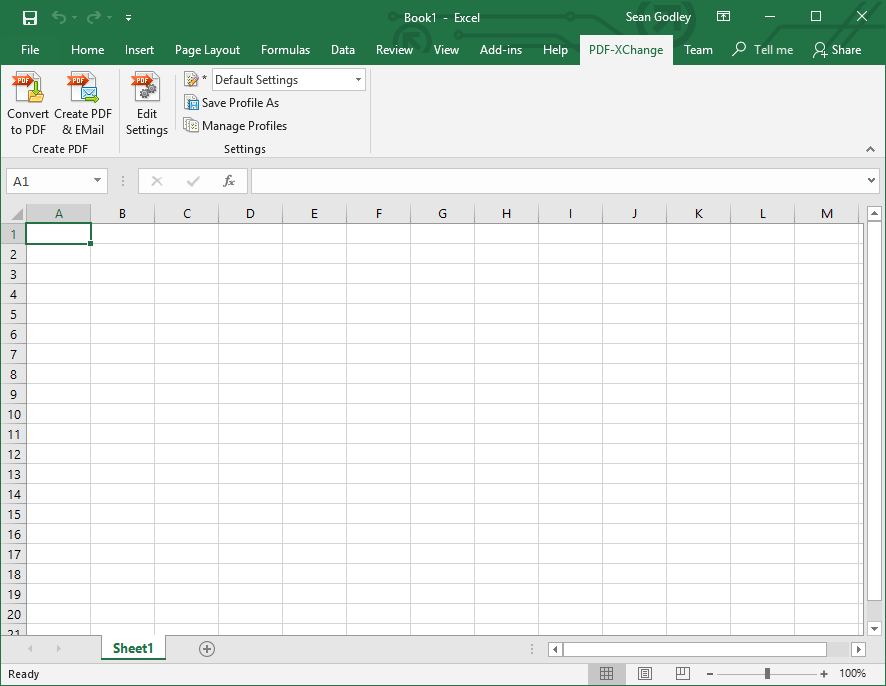Click cell A1
Image resolution: width=886 pixels, height=686 pixels.
(x=58, y=234)
